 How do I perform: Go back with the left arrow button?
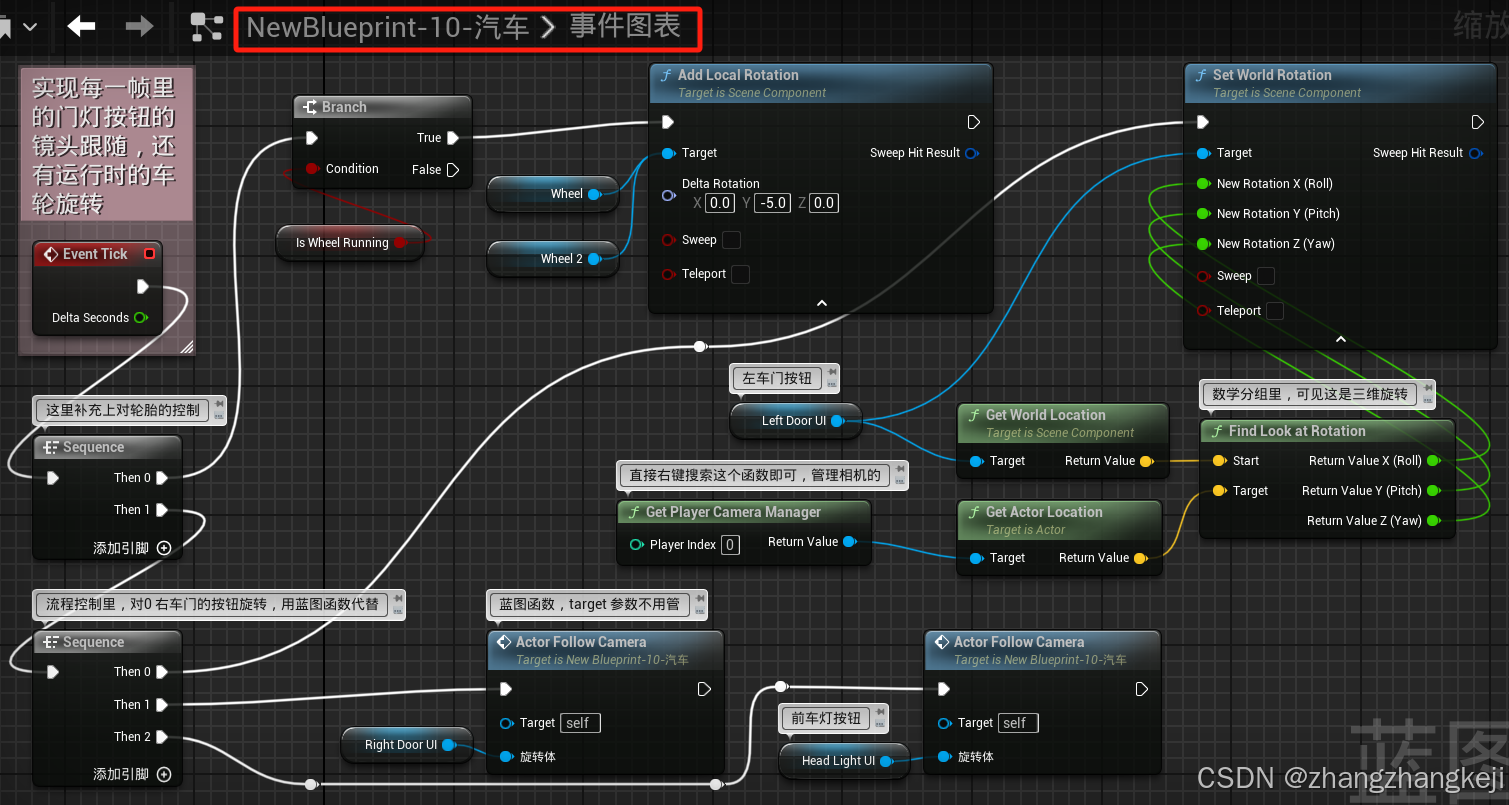point(81,26)
